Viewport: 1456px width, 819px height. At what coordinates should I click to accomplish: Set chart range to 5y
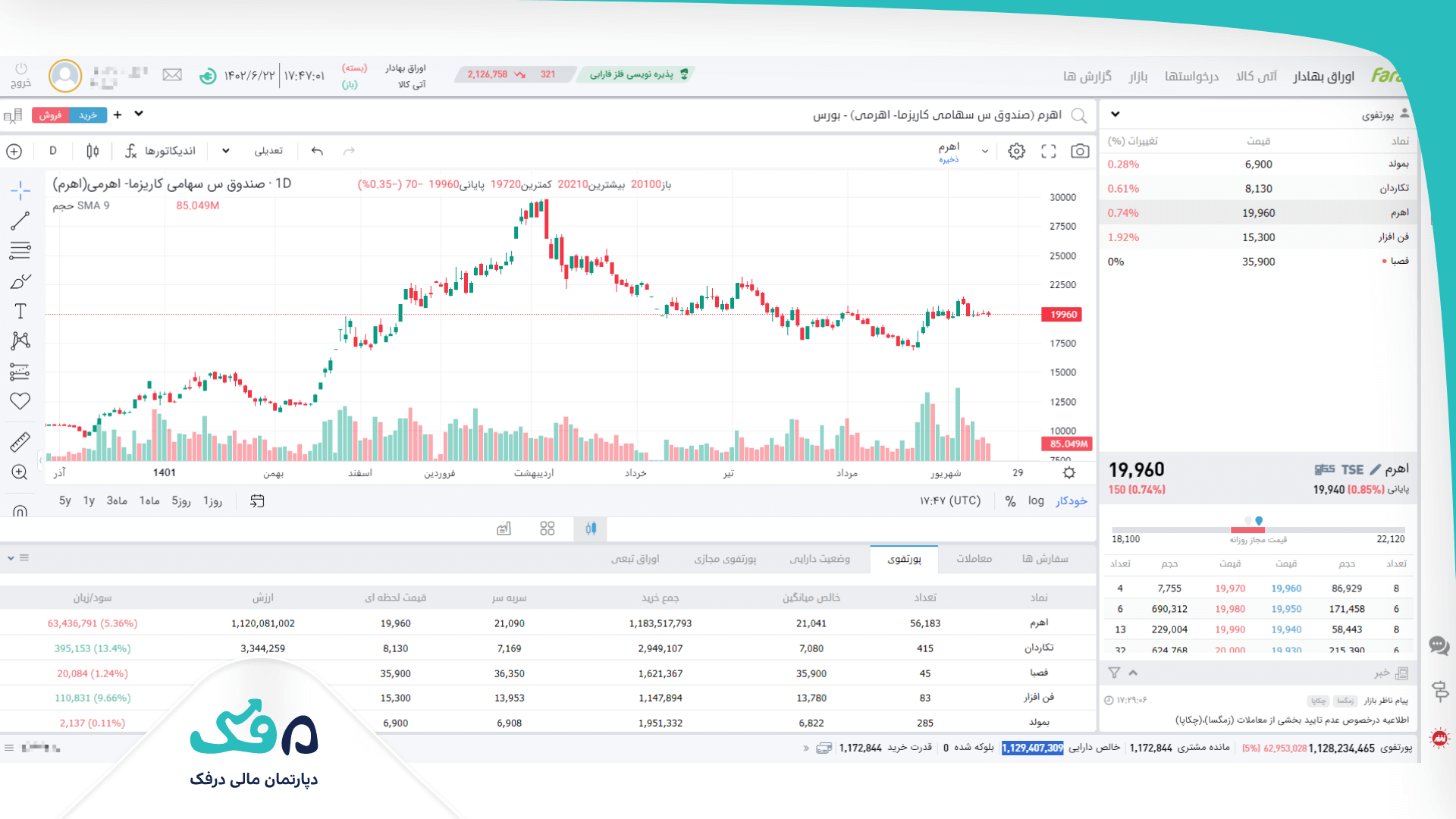(65, 500)
